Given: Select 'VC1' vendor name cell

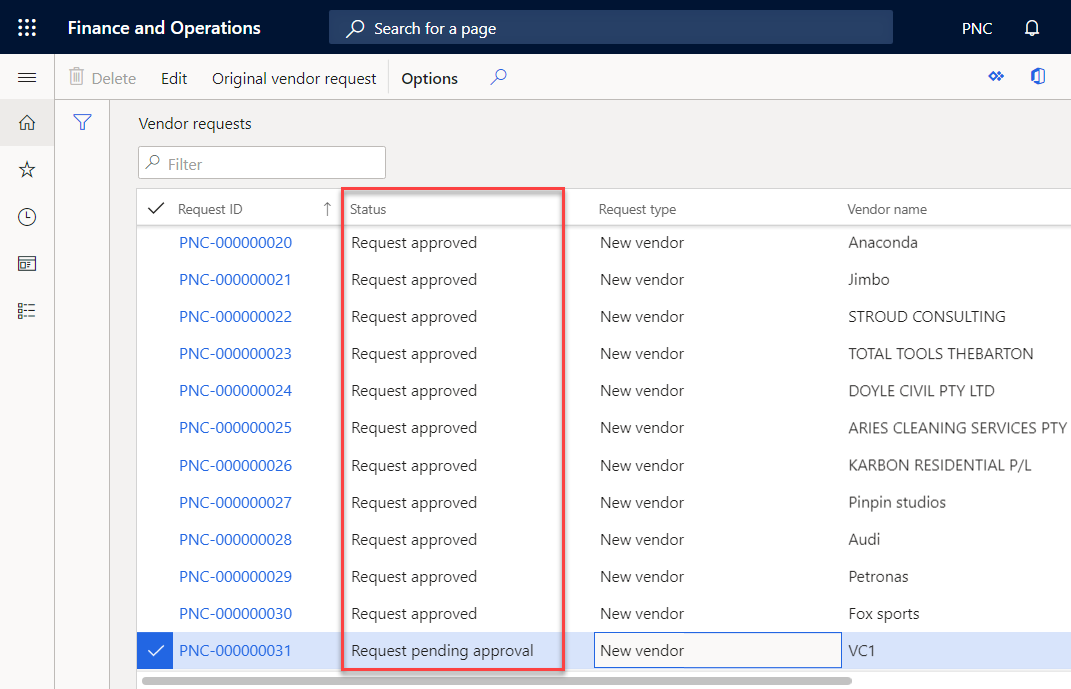Looking at the screenshot, I should (861, 650).
